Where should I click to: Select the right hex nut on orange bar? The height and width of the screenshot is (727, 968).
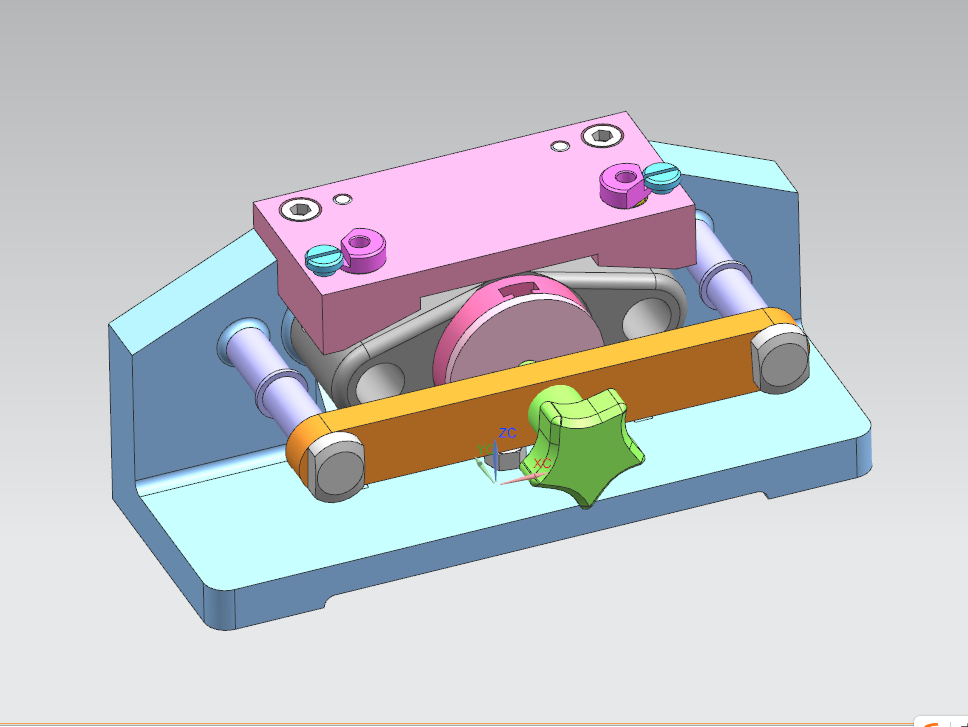coord(780,359)
